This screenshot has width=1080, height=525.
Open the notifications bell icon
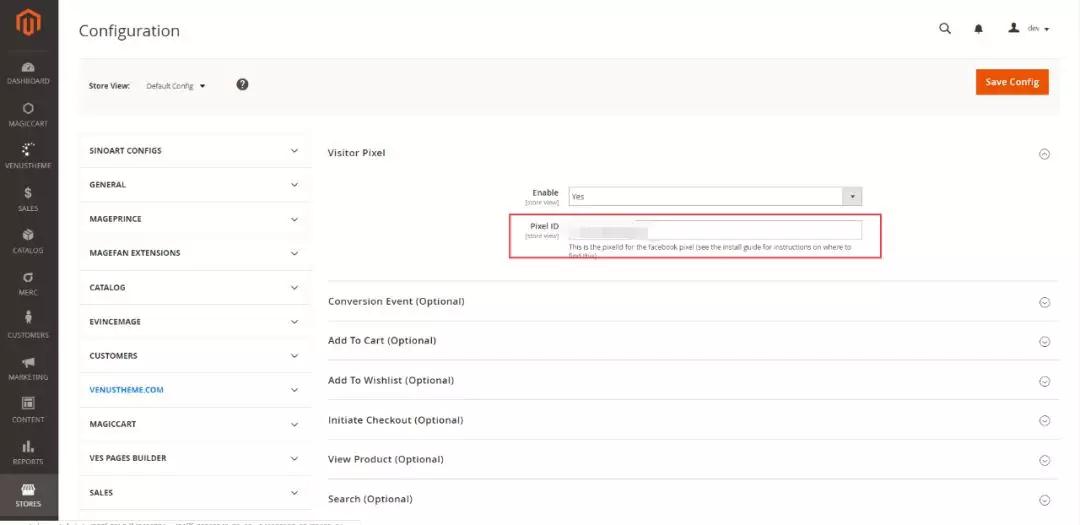tap(978, 29)
